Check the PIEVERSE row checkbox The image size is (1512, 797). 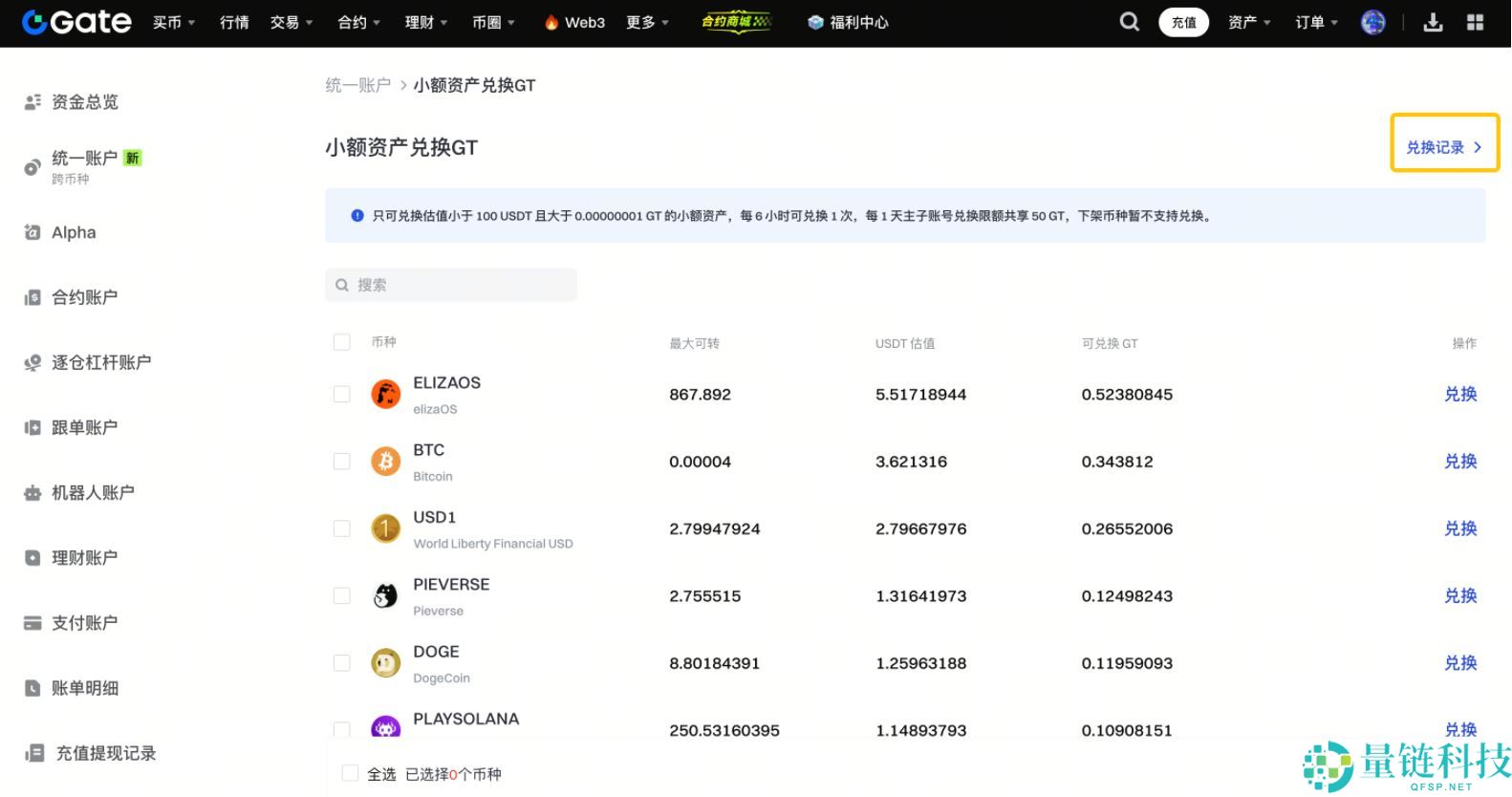341,595
